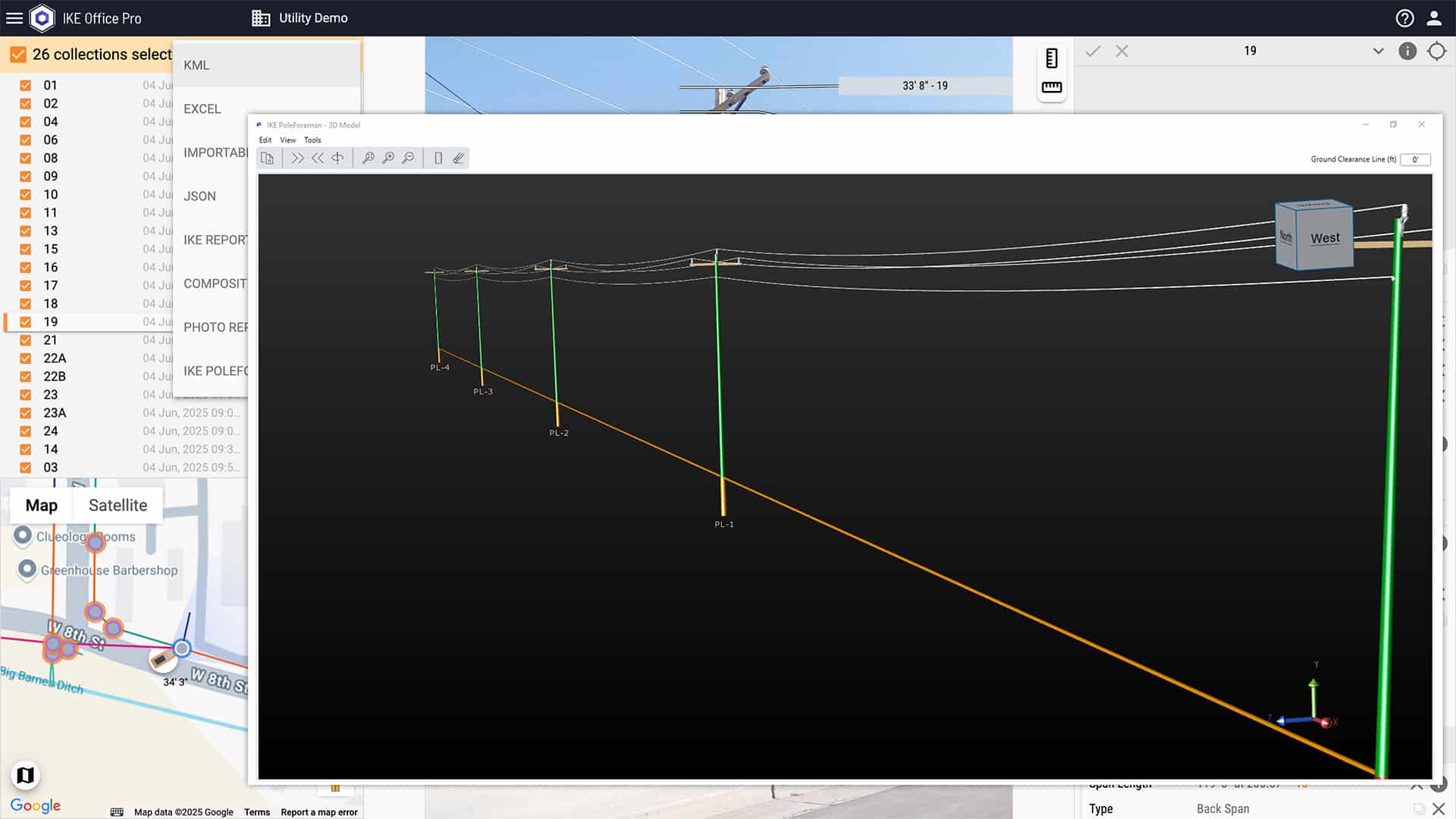Viewport: 1456px width, 819px height.
Task: Expand the collection 19 dropdown arrow
Action: tap(1378, 51)
